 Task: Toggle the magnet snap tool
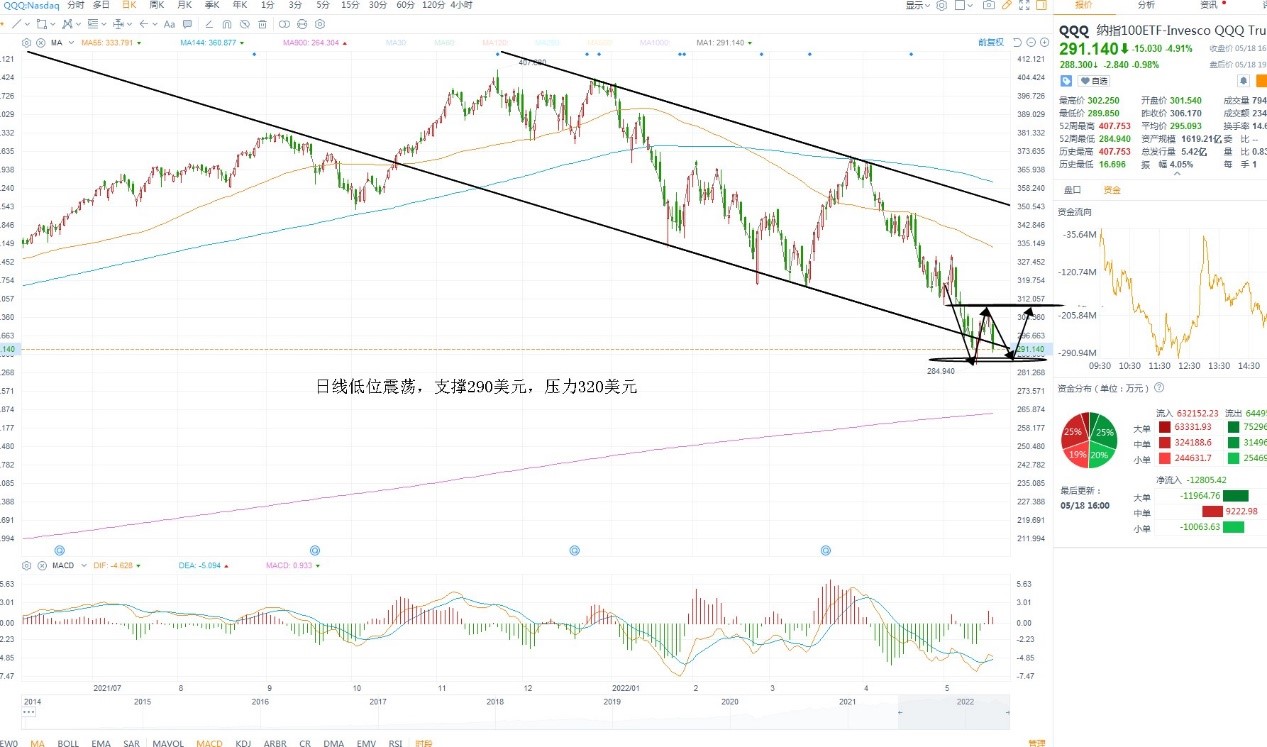226,24
